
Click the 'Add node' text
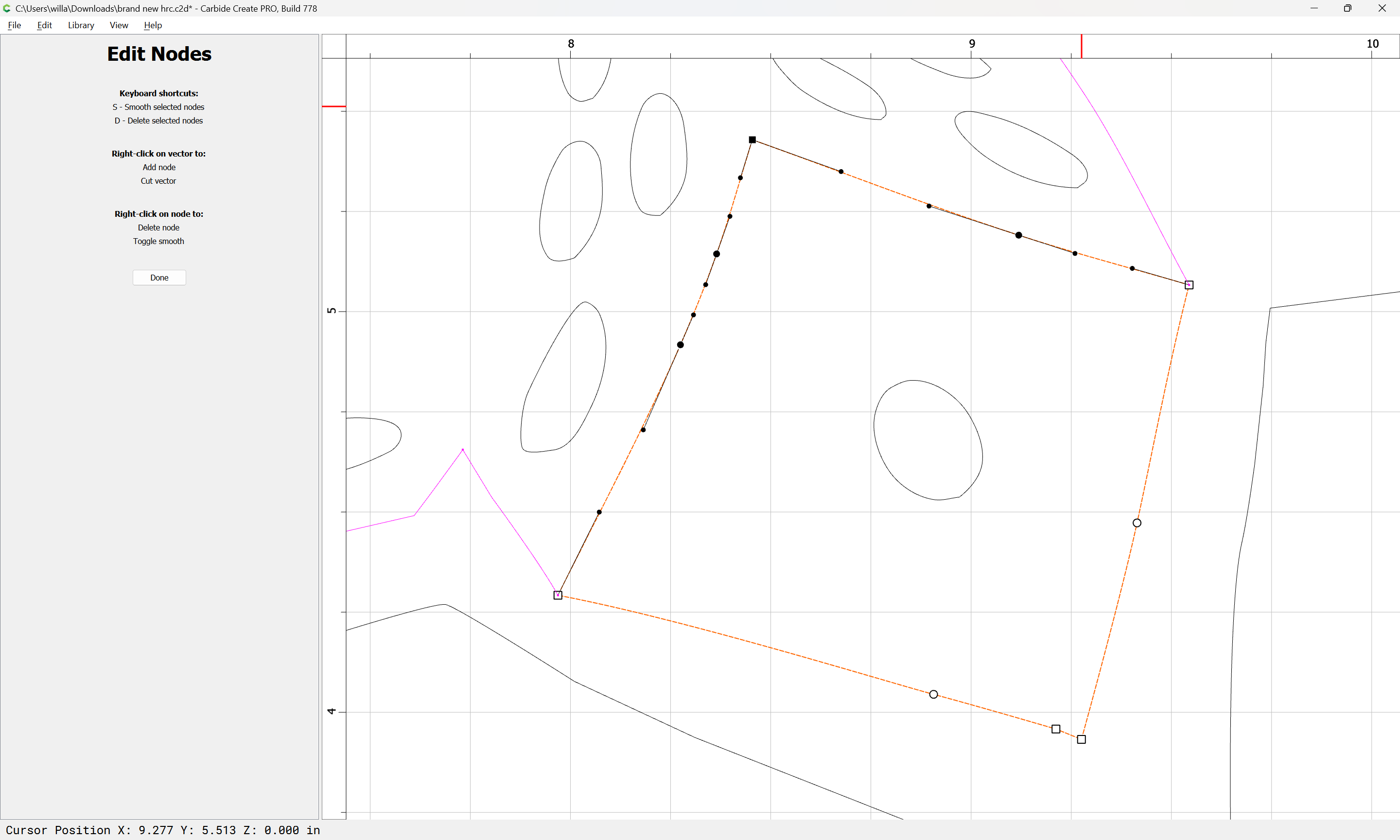tap(159, 167)
